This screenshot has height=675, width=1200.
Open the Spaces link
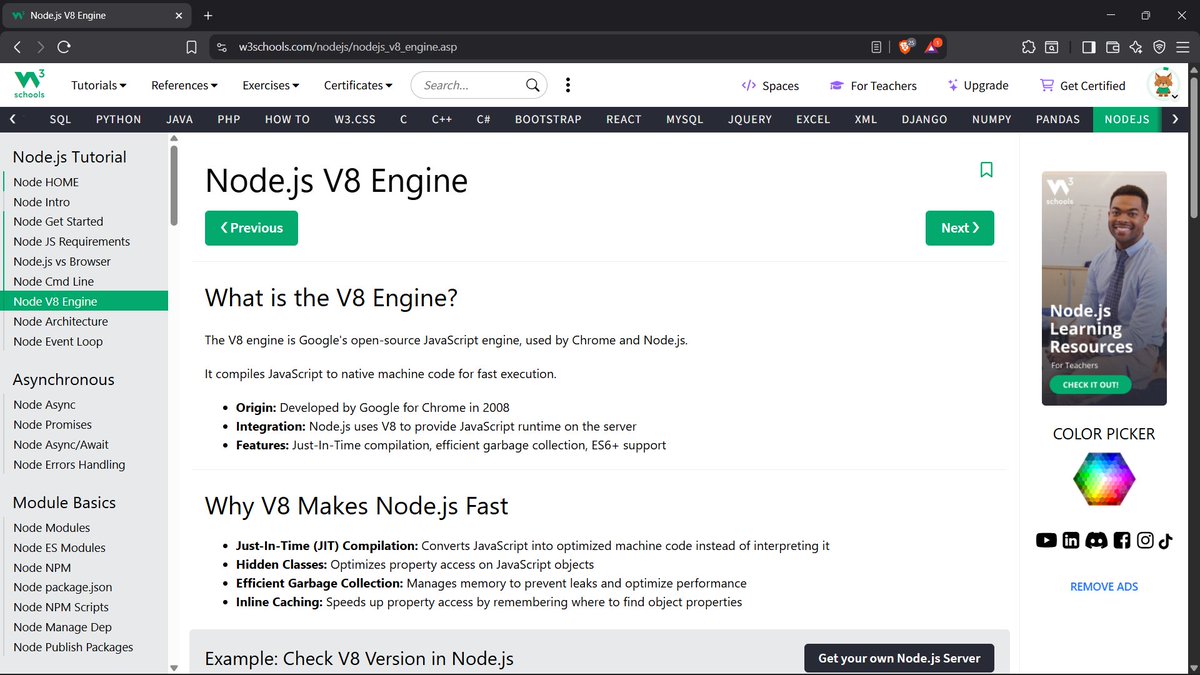point(770,86)
